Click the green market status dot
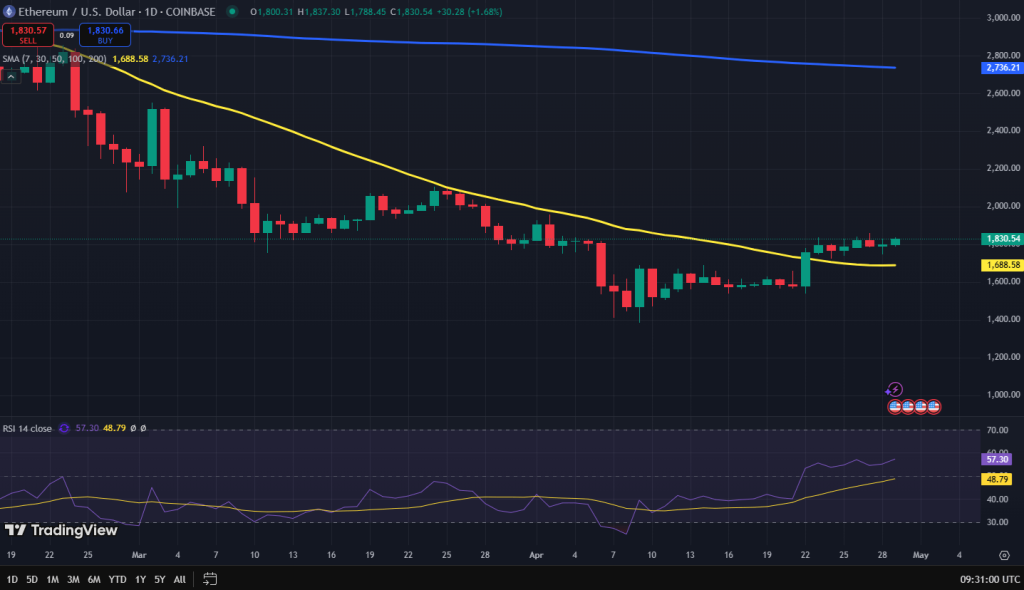The image size is (1024, 590). [x=232, y=11]
